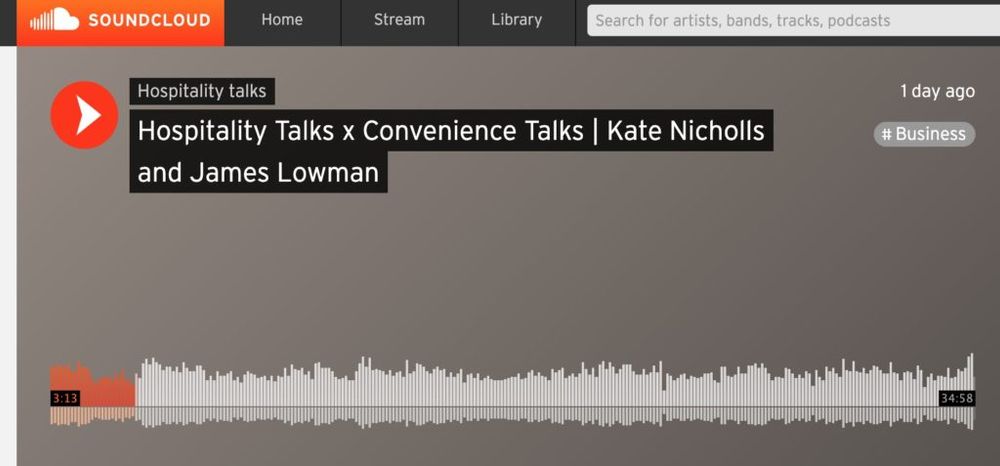Image resolution: width=1000 pixels, height=466 pixels.
Task: Open the Home tab
Action: (282, 20)
